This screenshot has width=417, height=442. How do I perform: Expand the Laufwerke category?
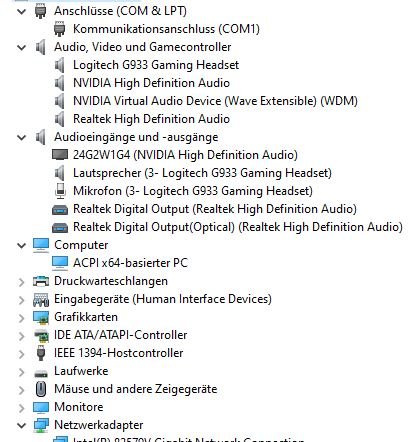coord(21,371)
